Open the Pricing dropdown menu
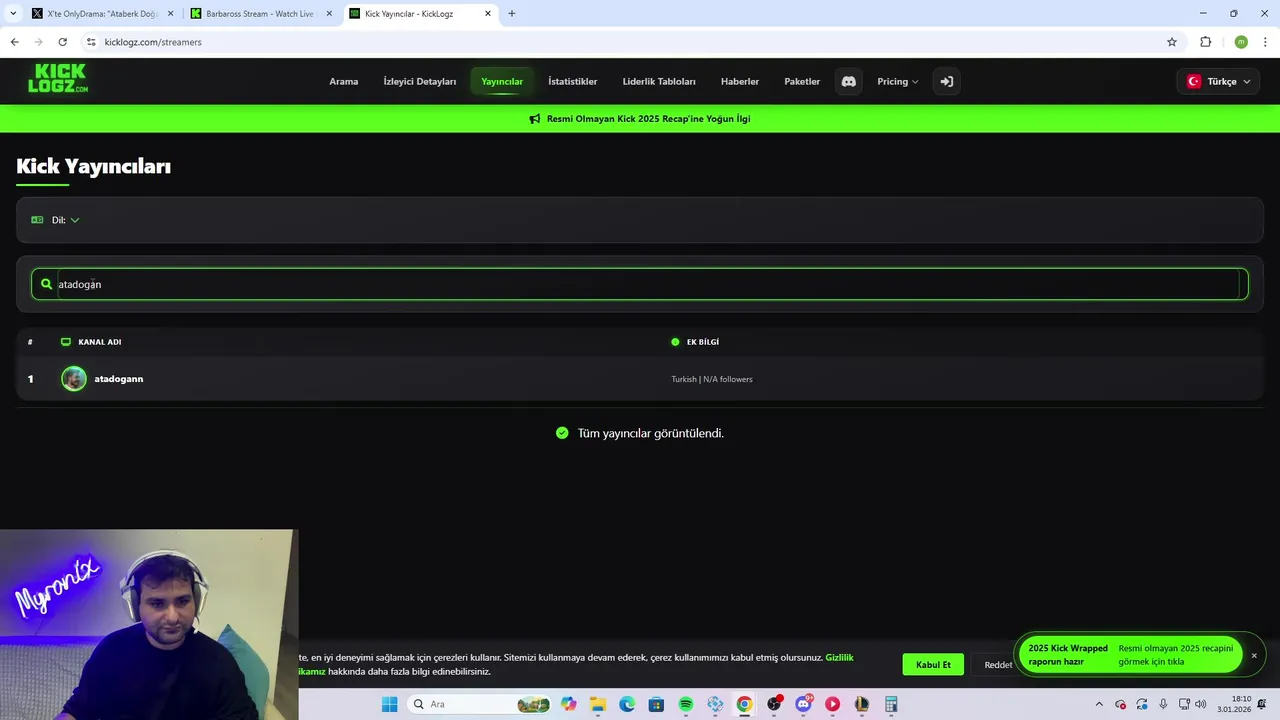The height and width of the screenshot is (720, 1280). click(897, 82)
